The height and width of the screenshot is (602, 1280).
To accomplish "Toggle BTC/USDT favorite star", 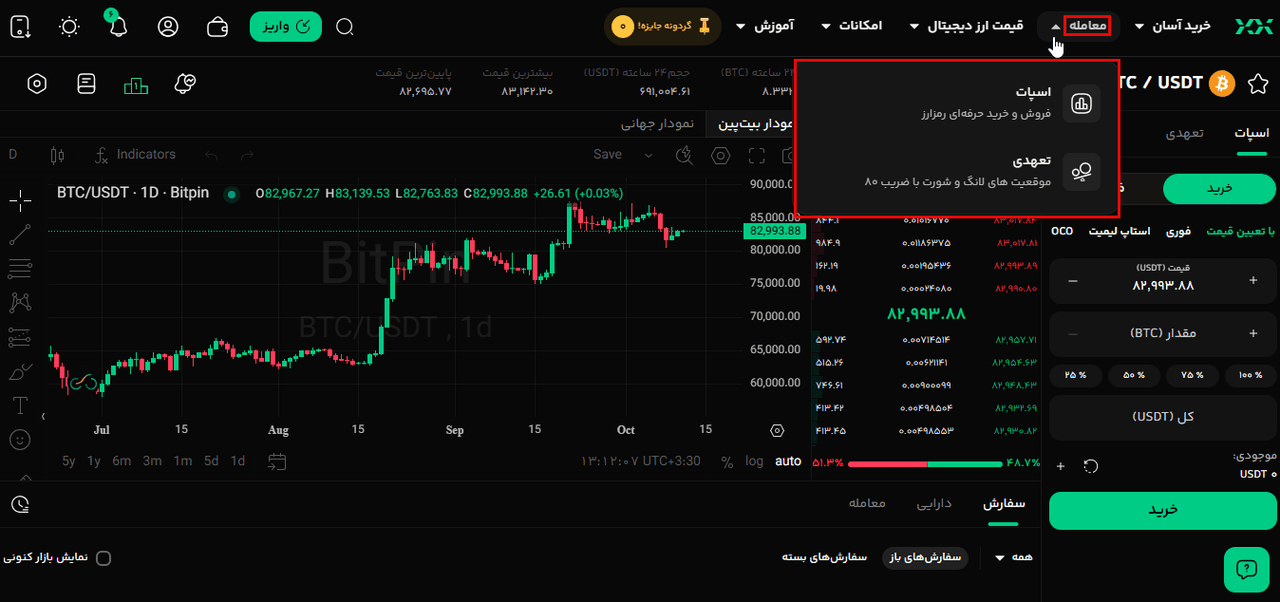I will click(1257, 83).
